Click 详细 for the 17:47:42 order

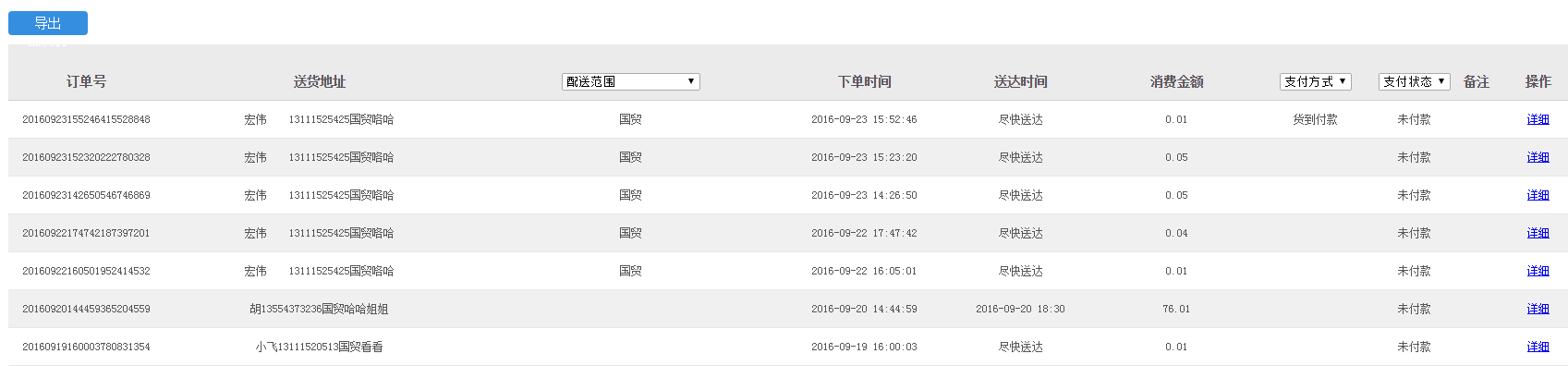click(1538, 233)
